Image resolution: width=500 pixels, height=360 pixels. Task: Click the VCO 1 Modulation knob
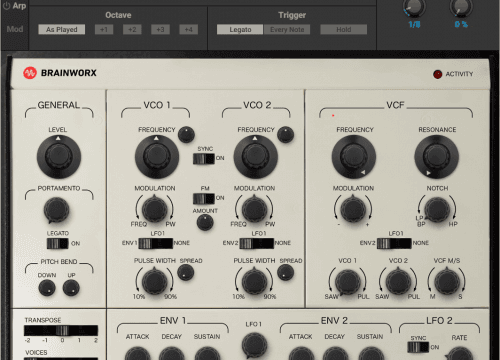coord(154,209)
